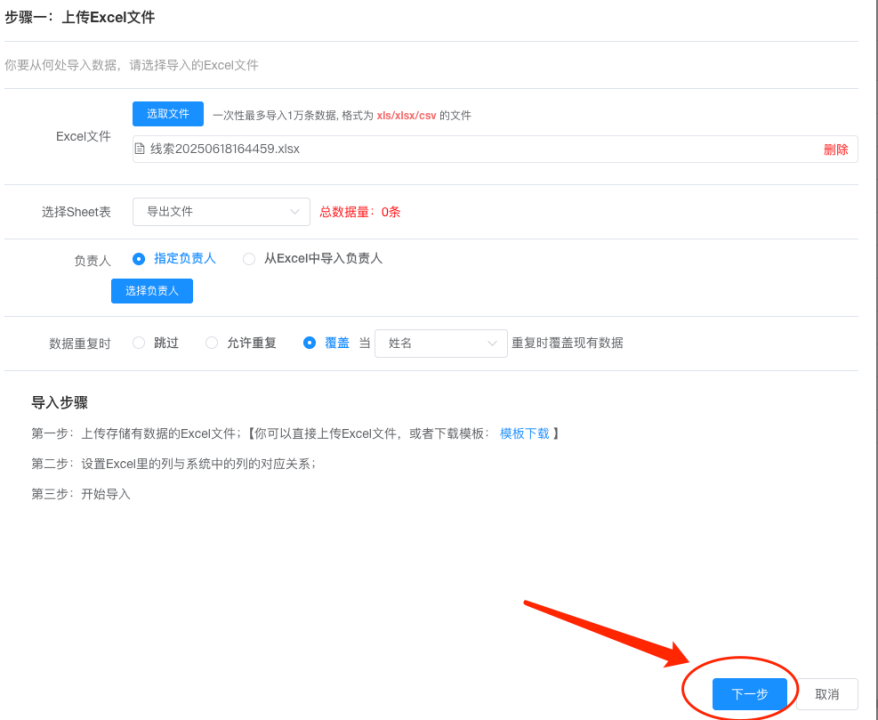This screenshot has height=720, width=878.
Task: Select the 指定负责人 radio option
Action: click(x=140, y=258)
